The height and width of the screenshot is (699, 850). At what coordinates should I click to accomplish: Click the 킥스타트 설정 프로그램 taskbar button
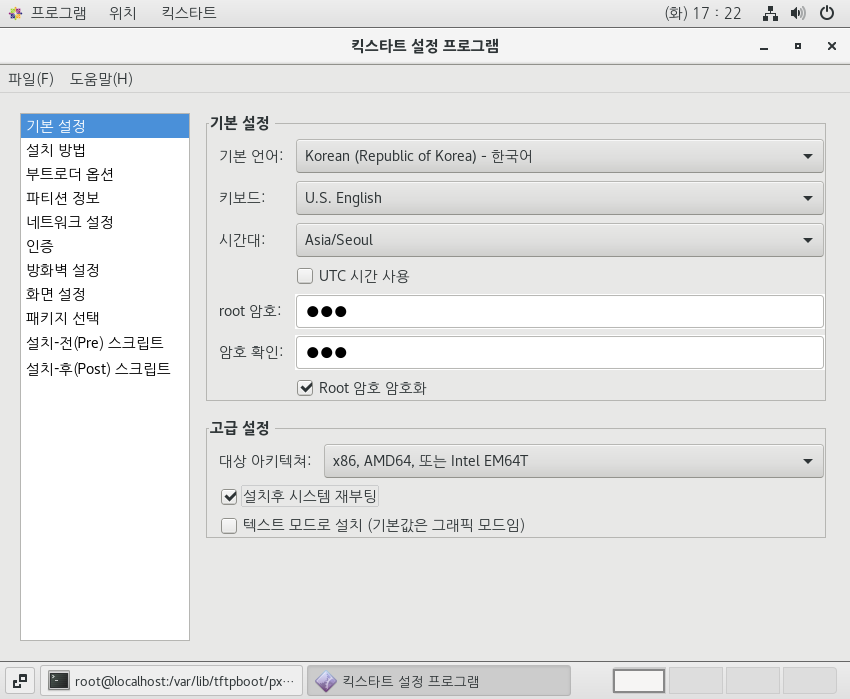(439, 681)
